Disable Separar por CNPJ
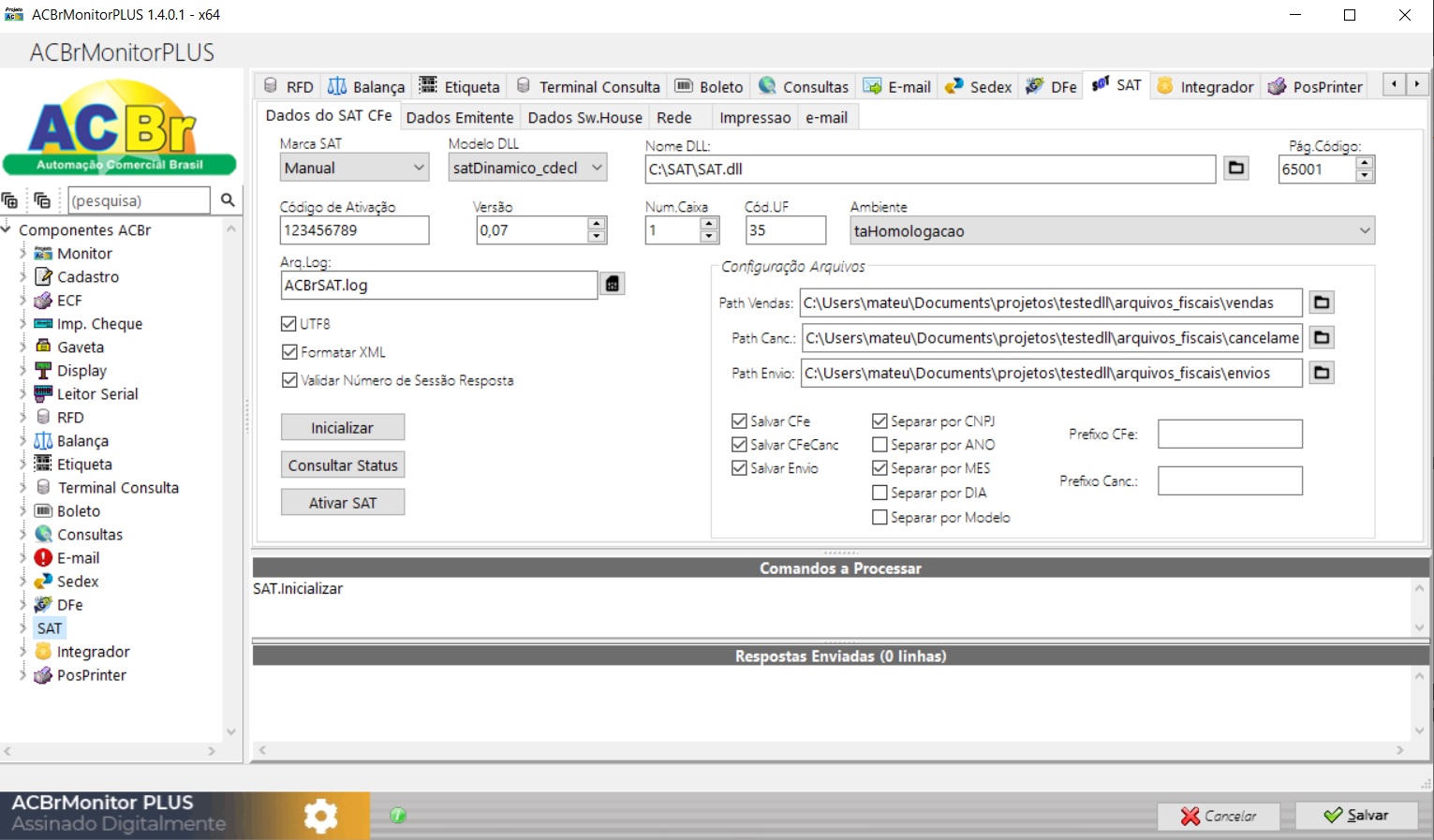Viewport: 1434px width, 840px height. pos(880,421)
